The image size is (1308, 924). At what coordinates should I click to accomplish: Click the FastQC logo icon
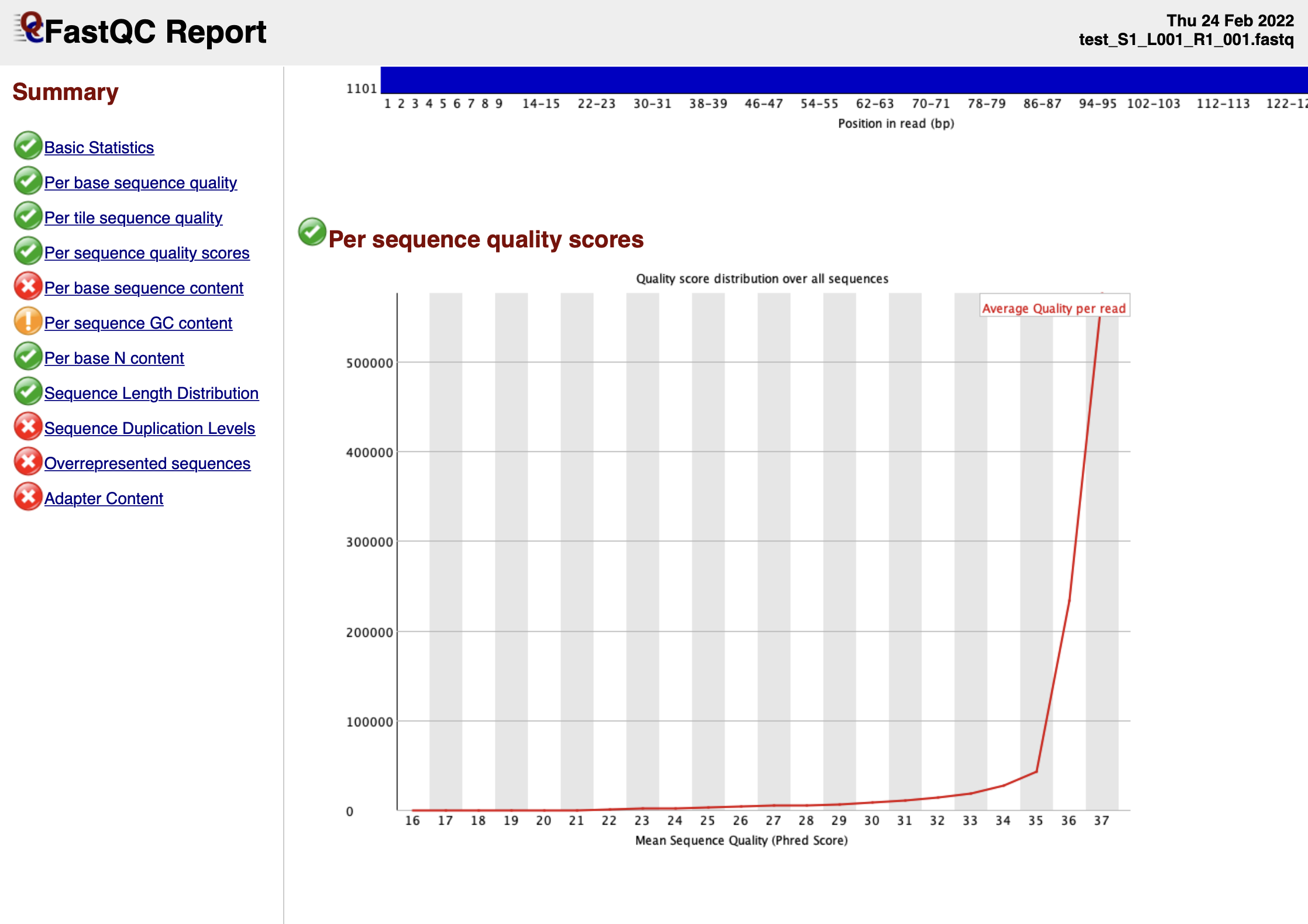[29, 27]
